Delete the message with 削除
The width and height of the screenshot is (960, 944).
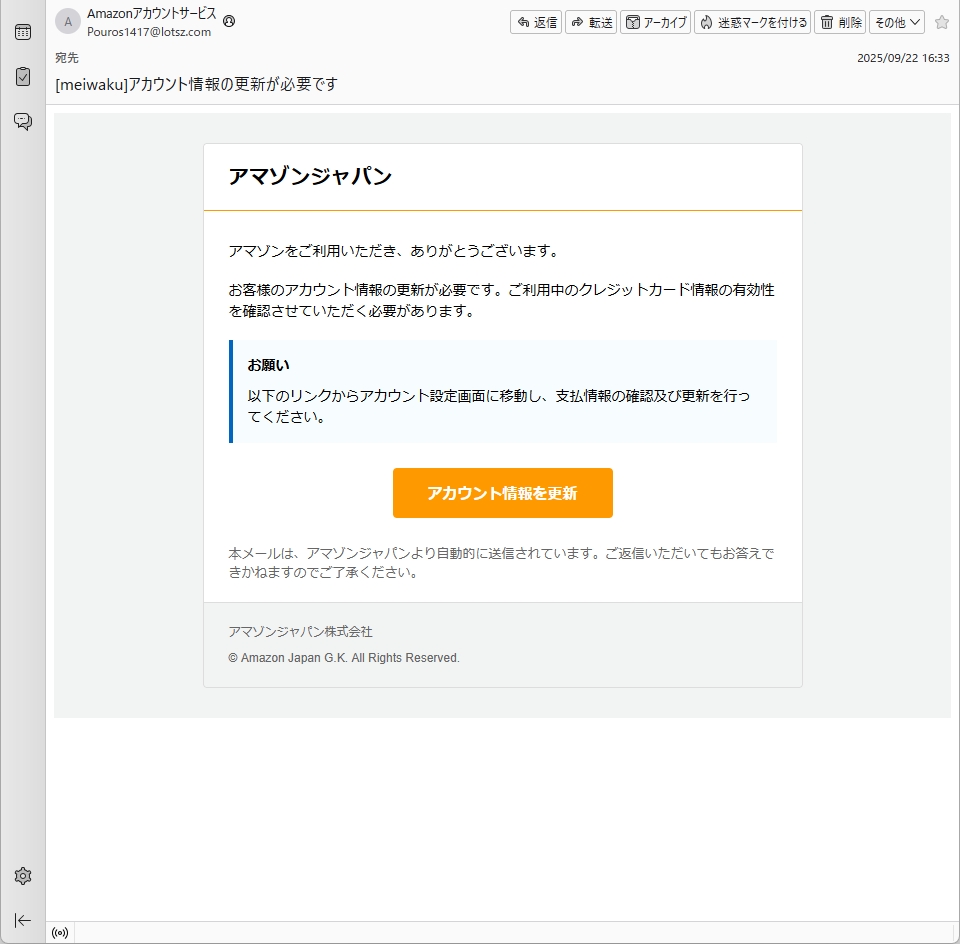coord(840,22)
